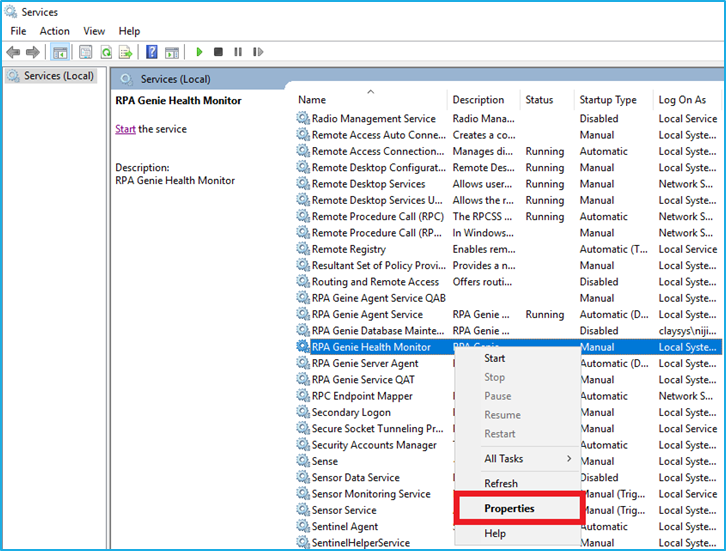The height and width of the screenshot is (551, 726).
Task: Toggle the Show/Hide Console Tree toolbar icon
Action: click(60, 52)
